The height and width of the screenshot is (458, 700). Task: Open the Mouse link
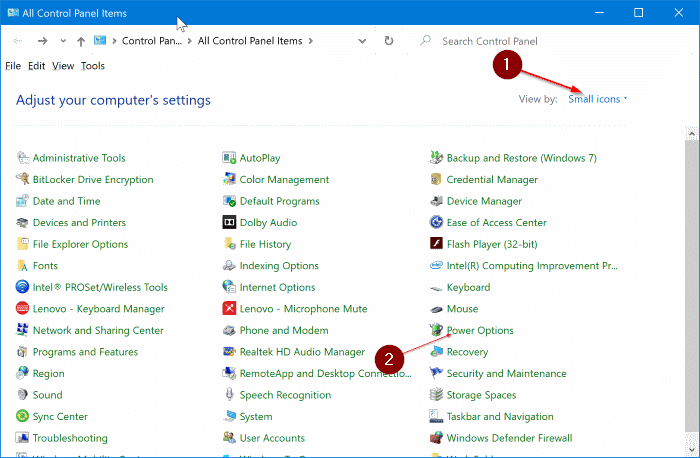[x=462, y=308]
